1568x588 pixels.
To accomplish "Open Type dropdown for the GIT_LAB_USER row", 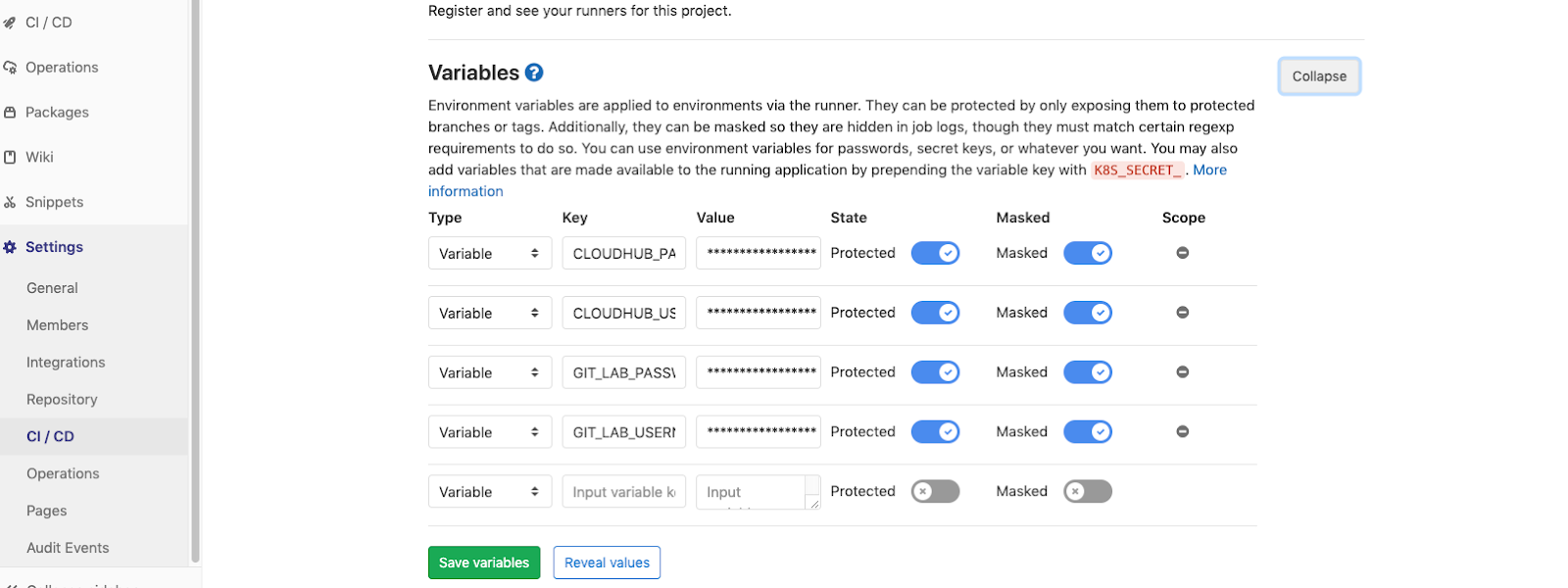I will tap(490, 433).
